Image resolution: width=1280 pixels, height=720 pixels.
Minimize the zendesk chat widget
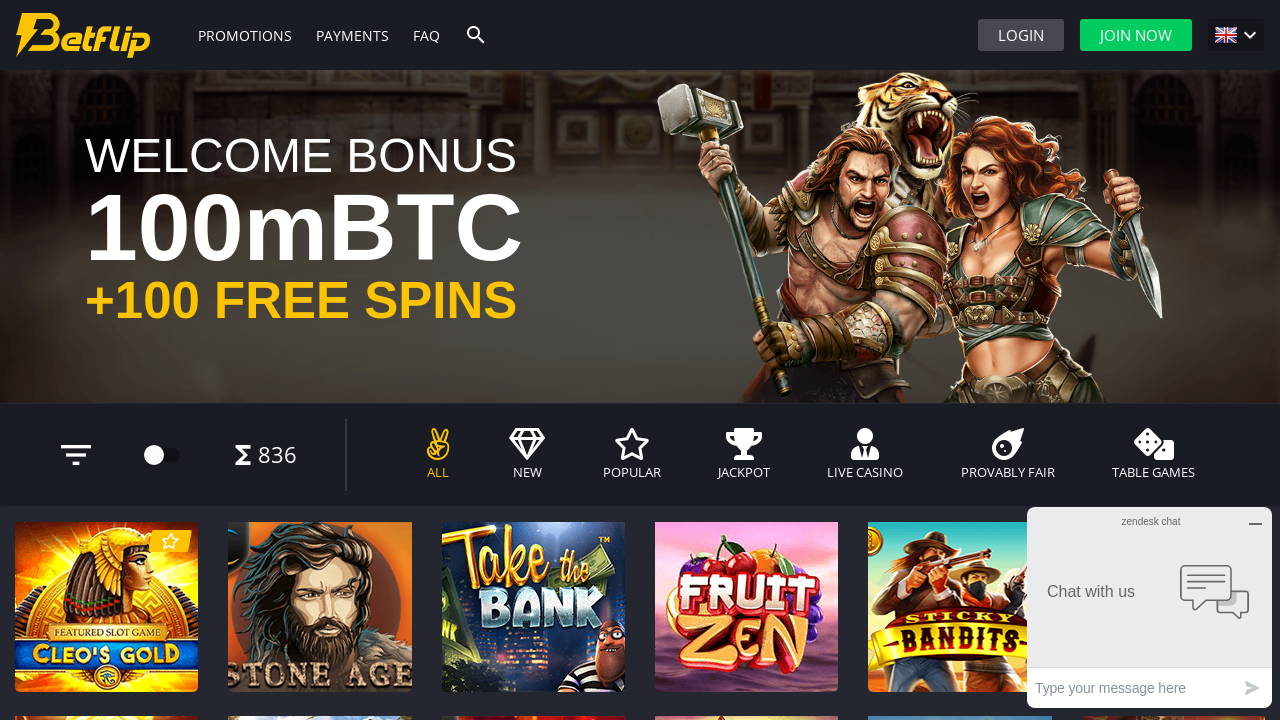pos(1255,523)
